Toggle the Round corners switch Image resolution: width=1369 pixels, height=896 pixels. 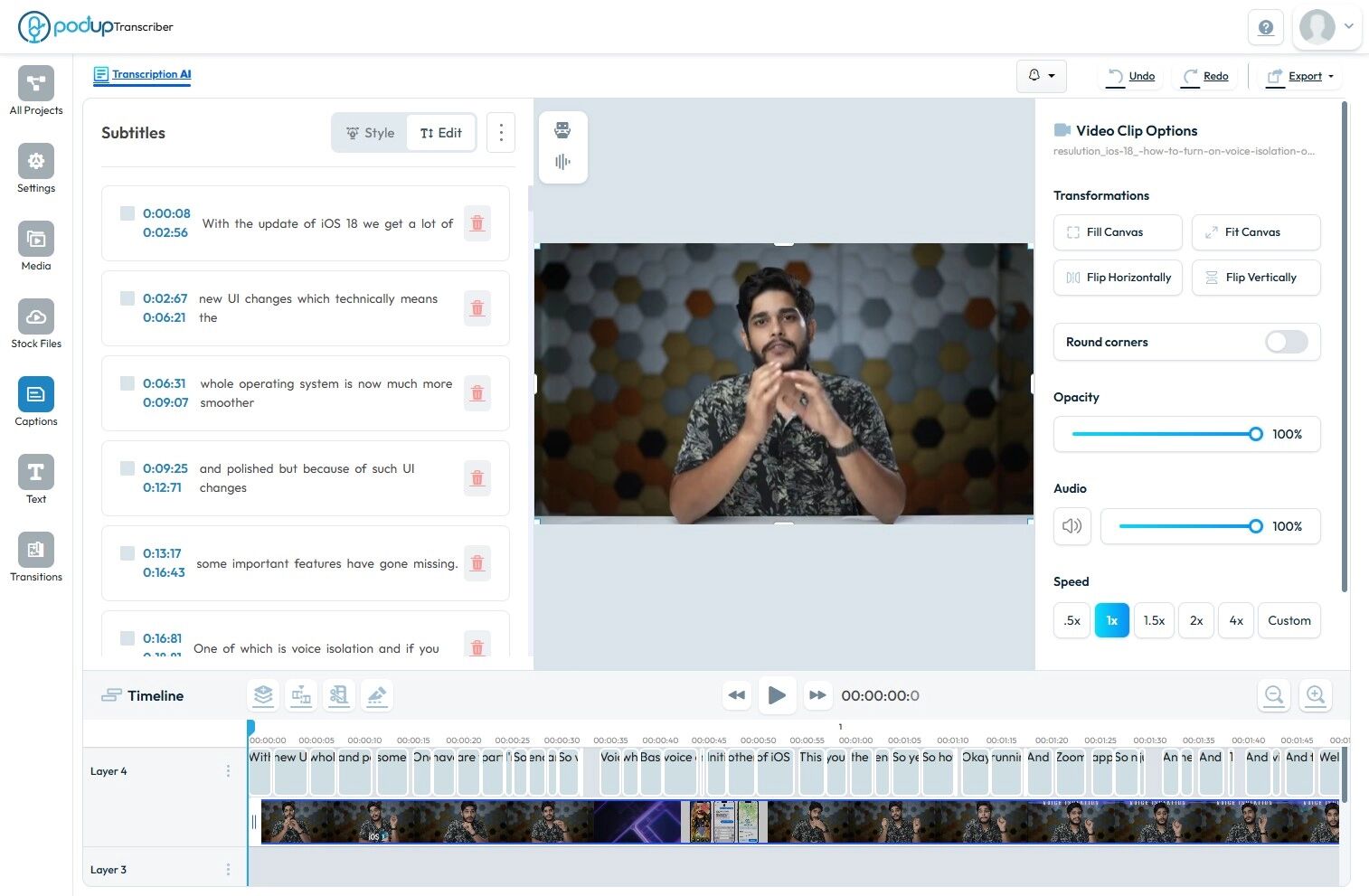tap(1286, 342)
